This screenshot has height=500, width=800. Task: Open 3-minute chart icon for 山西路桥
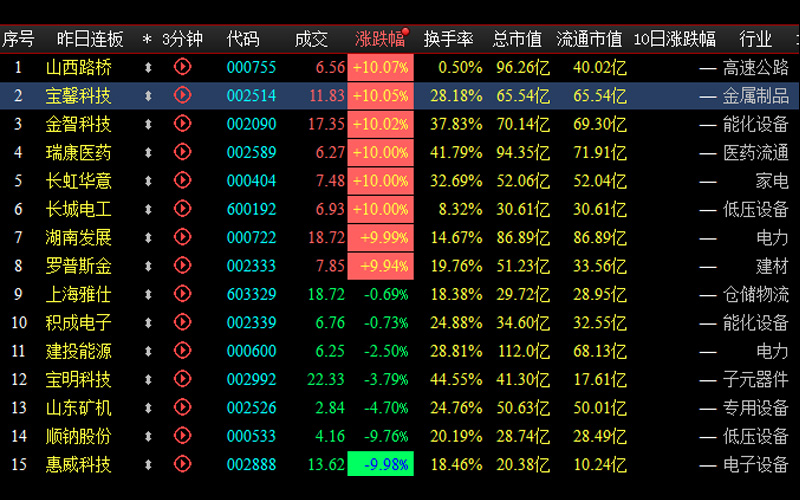click(182, 67)
